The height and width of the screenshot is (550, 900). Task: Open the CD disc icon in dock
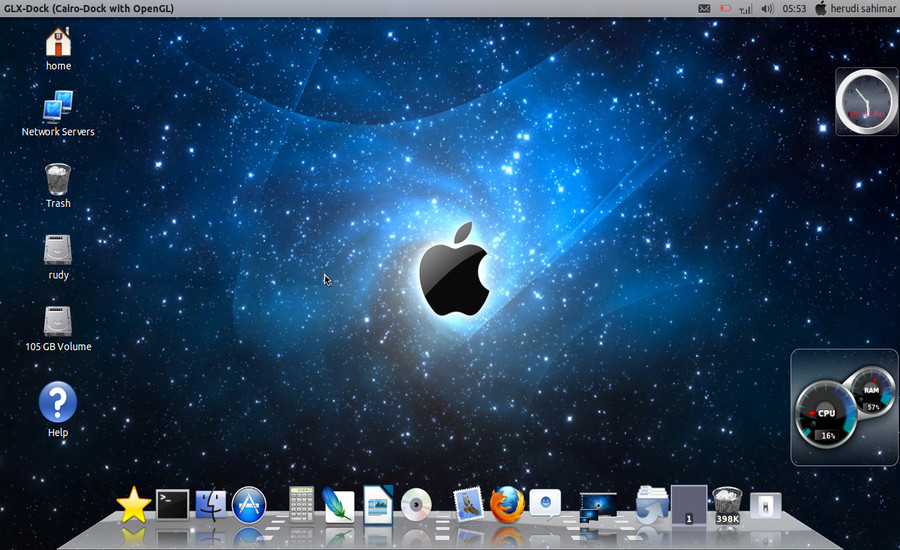416,505
